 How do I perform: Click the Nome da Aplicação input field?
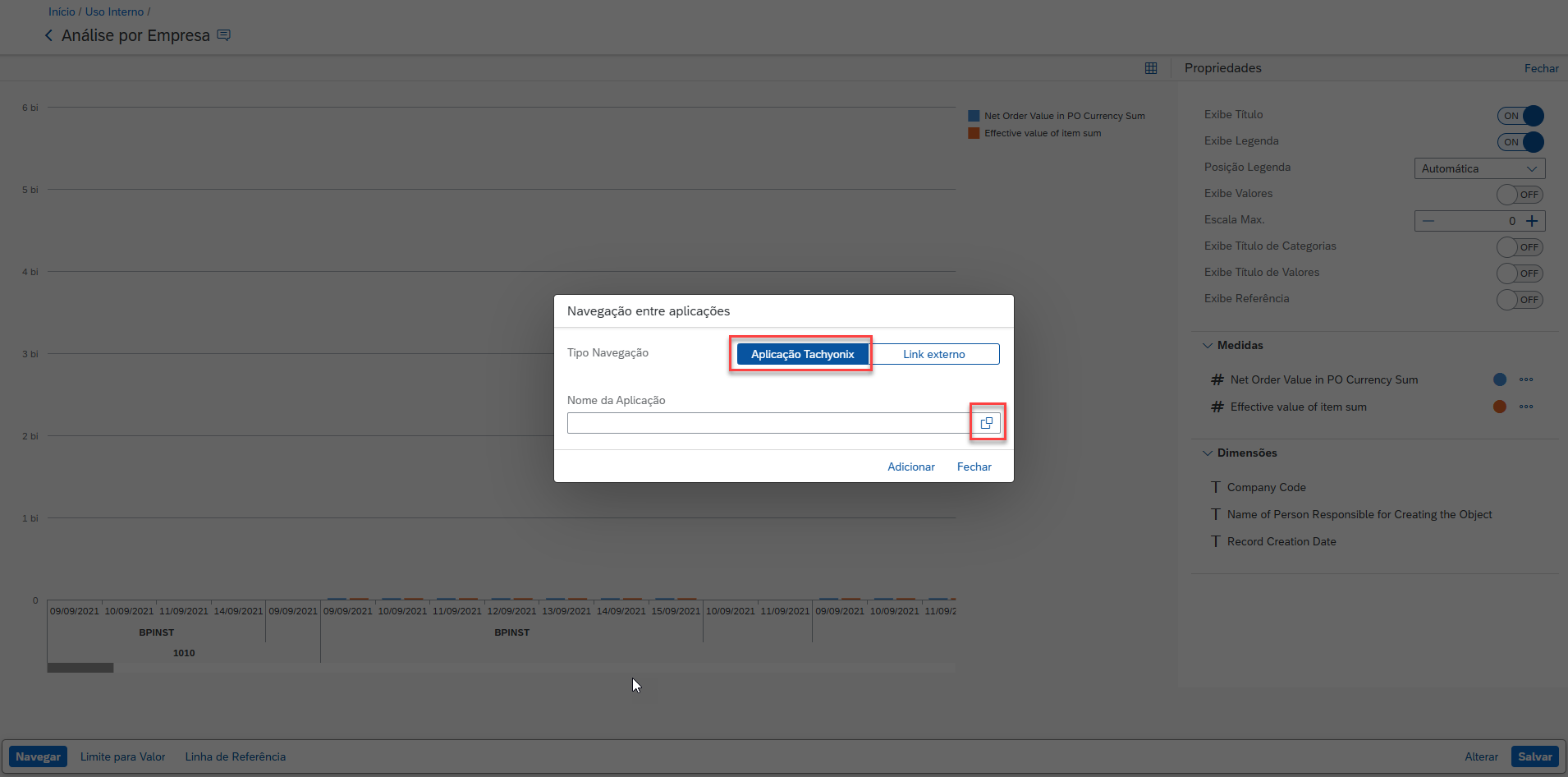click(x=768, y=423)
